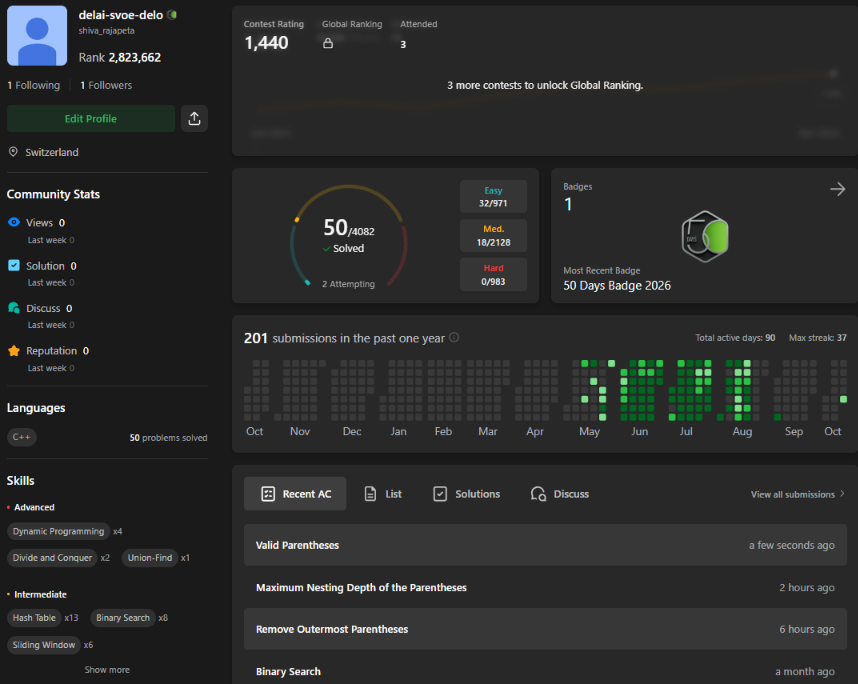The image size is (858, 684).
Task: Click the submissions info circle icon
Action: 454,338
